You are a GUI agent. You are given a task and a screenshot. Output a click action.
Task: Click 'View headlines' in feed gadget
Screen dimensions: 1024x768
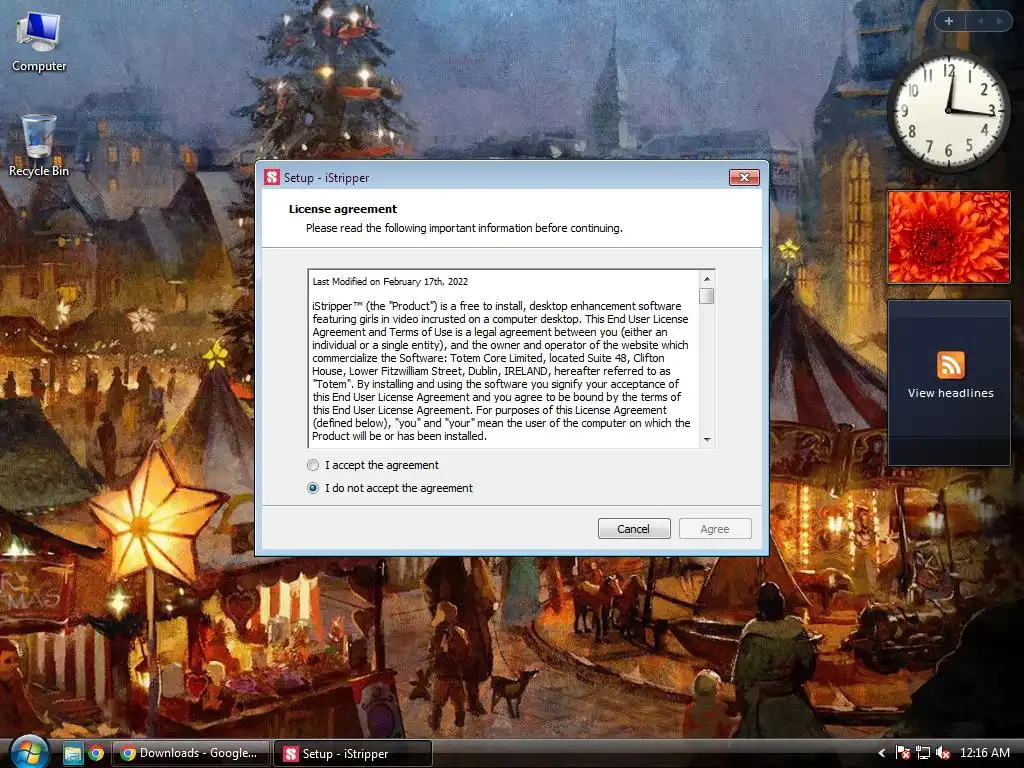pos(950,393)
